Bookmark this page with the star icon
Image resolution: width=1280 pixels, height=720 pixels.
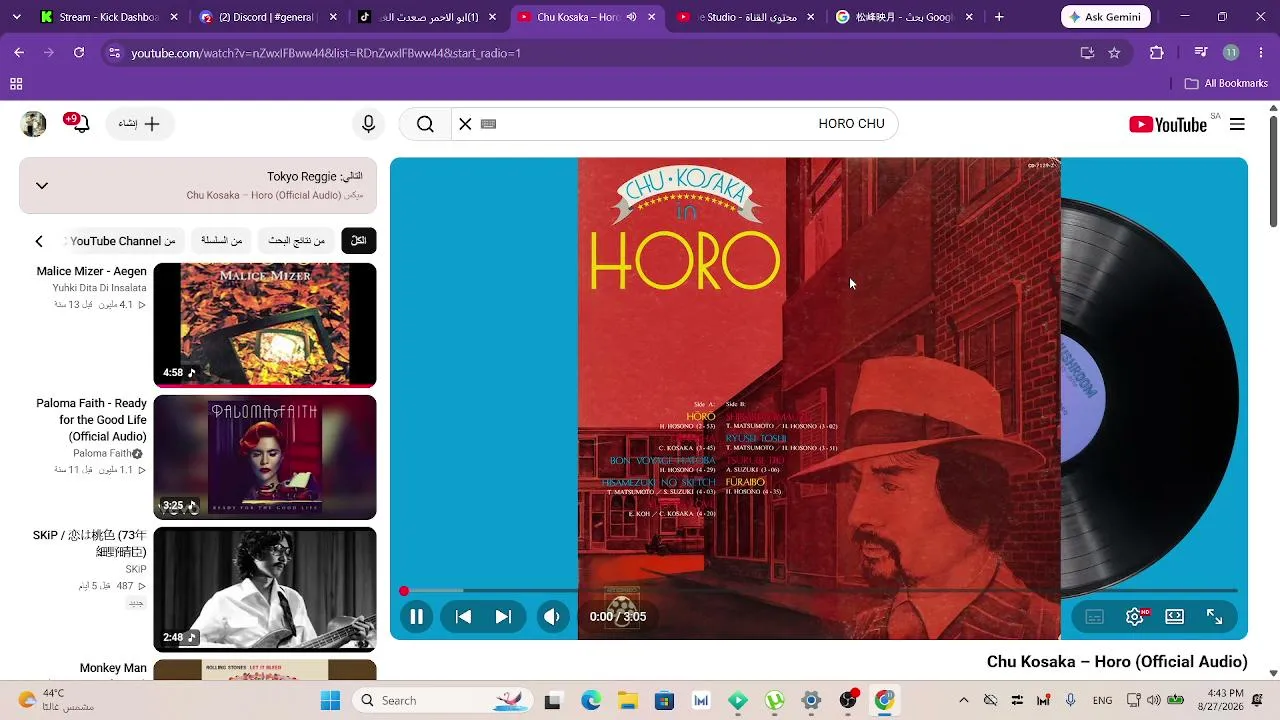[x=1114, y=53]
